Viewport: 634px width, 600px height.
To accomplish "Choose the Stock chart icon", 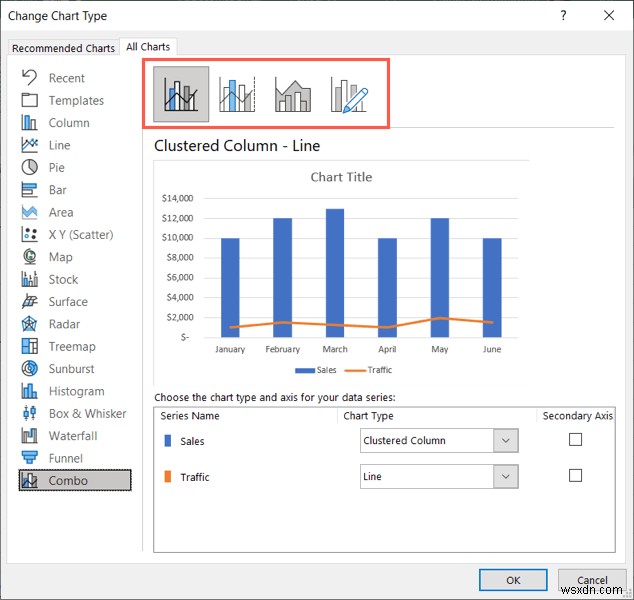I will click(30, 279).
